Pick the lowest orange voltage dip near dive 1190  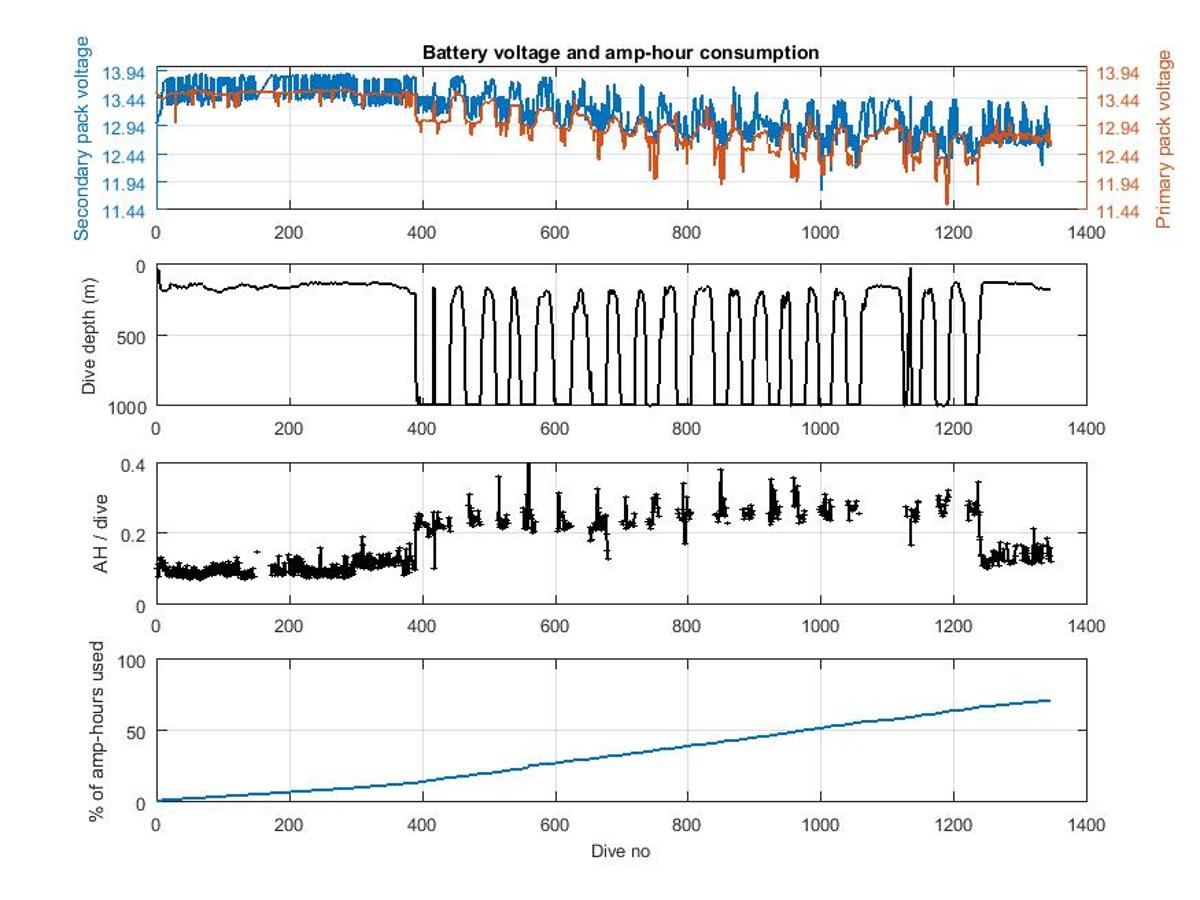(x=946, y=203)
